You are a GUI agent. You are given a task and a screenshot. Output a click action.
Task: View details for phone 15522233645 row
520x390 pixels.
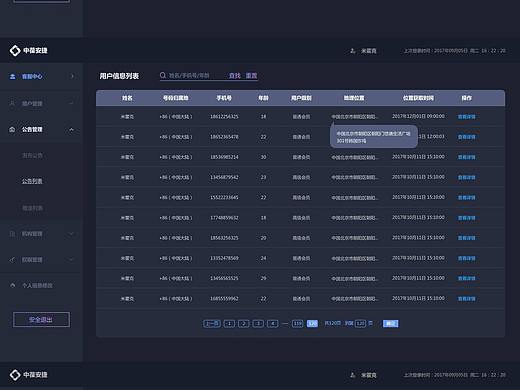click(466, 198)
